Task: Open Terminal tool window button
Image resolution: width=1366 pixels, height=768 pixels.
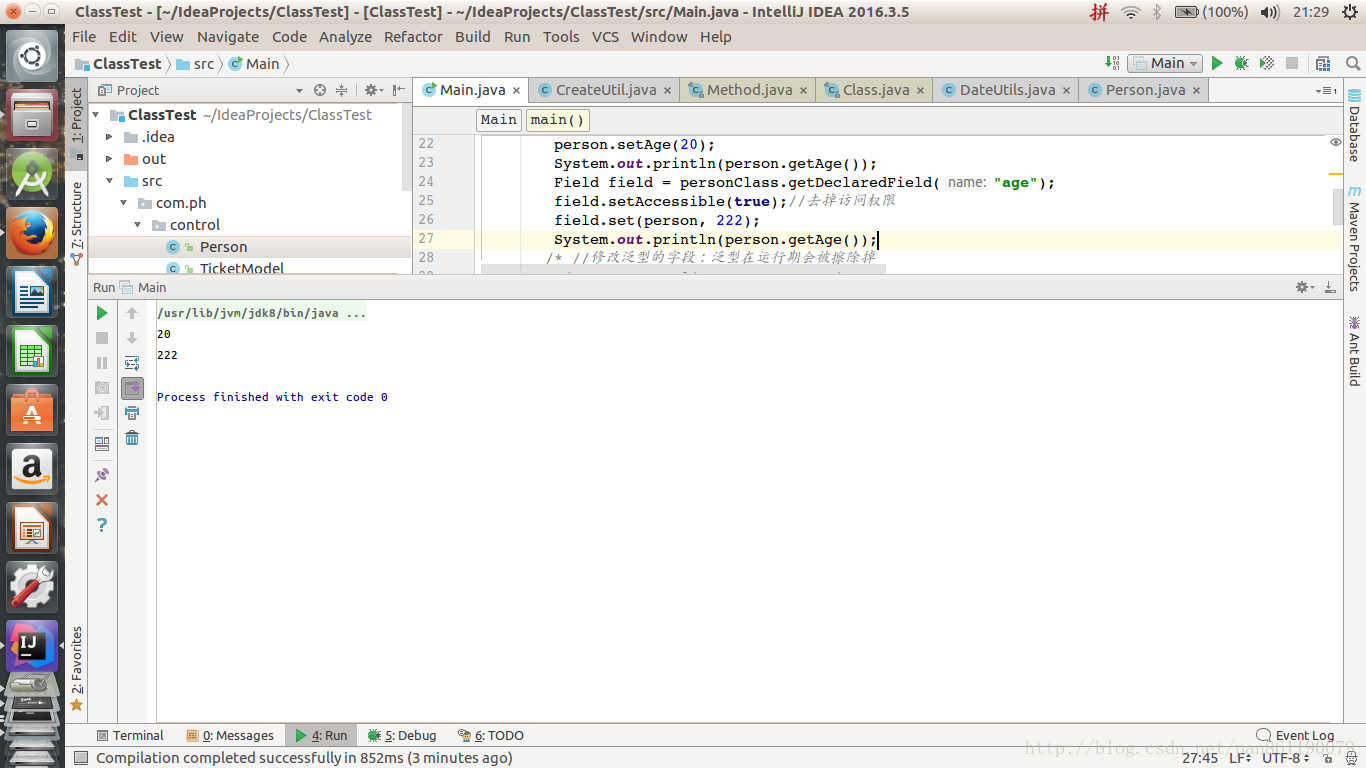Action: point(129,735)
